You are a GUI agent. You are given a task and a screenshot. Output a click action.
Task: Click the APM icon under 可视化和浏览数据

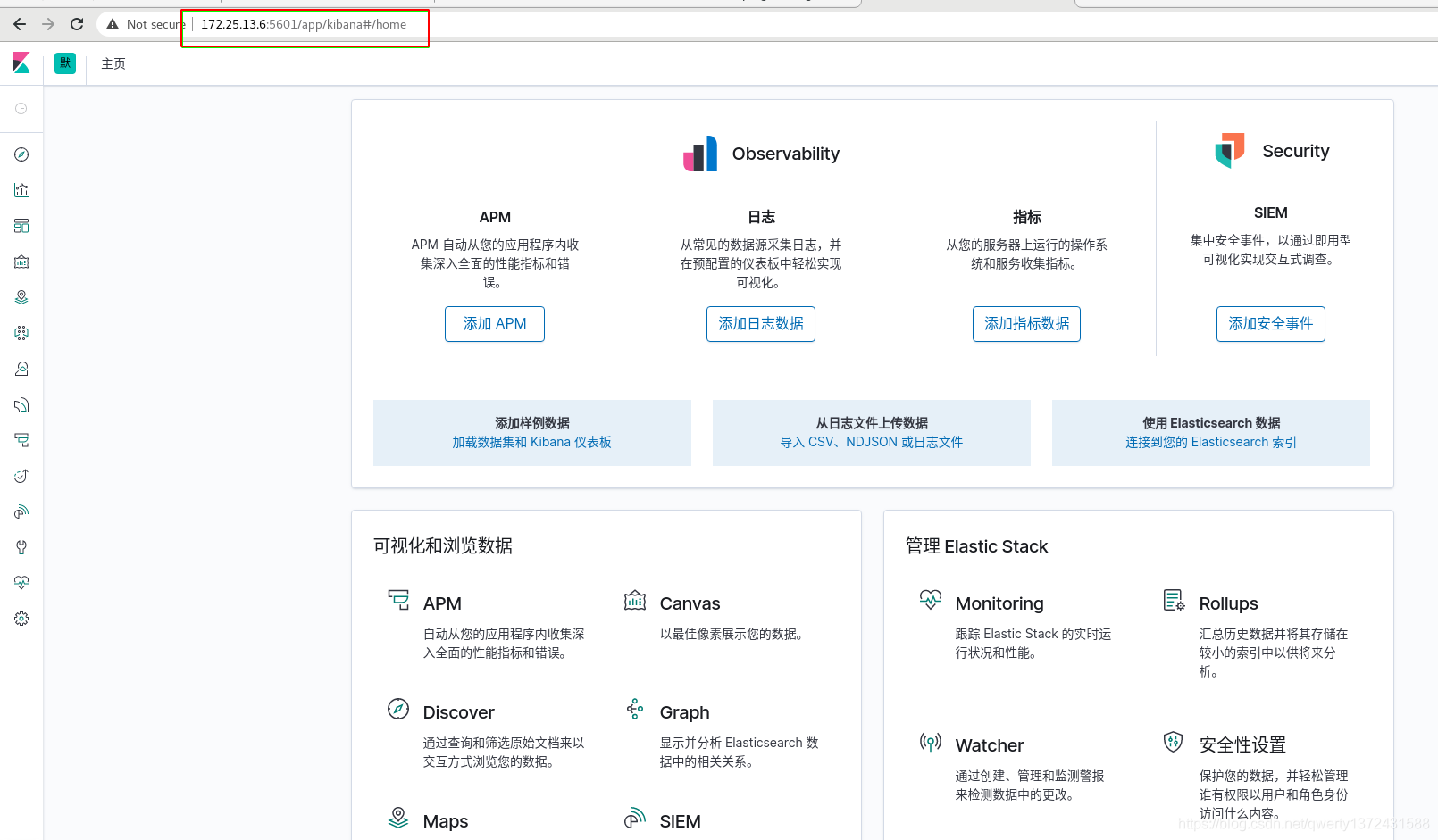[x=398, y=600]
